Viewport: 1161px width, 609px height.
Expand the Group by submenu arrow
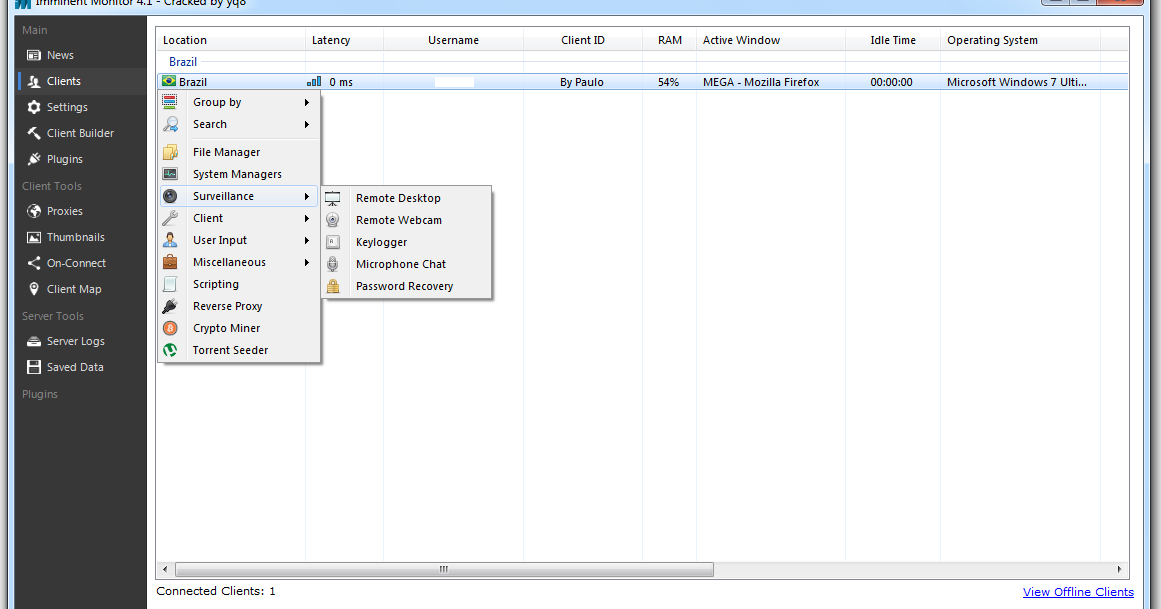point(307,102)
